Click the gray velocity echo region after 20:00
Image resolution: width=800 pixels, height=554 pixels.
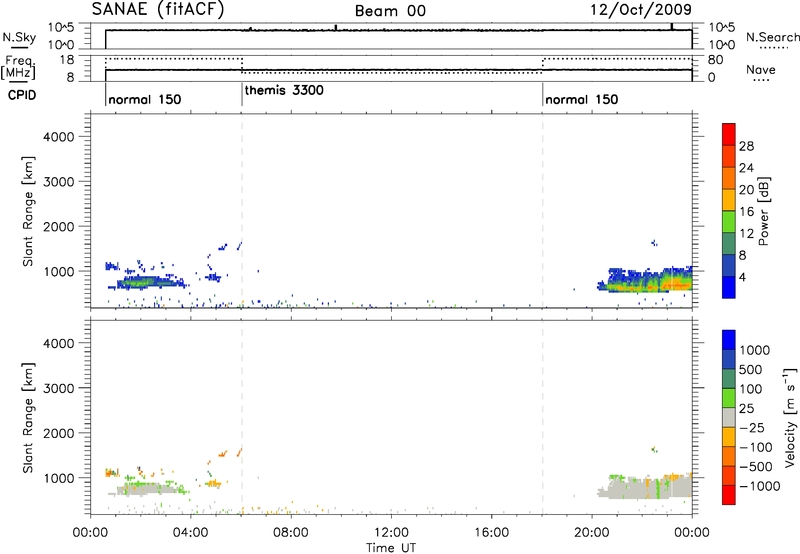point(645,486)
